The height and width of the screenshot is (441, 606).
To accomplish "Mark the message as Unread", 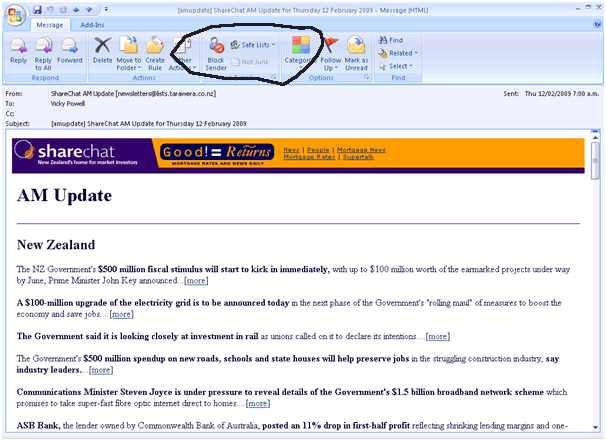I will (357, 50).
